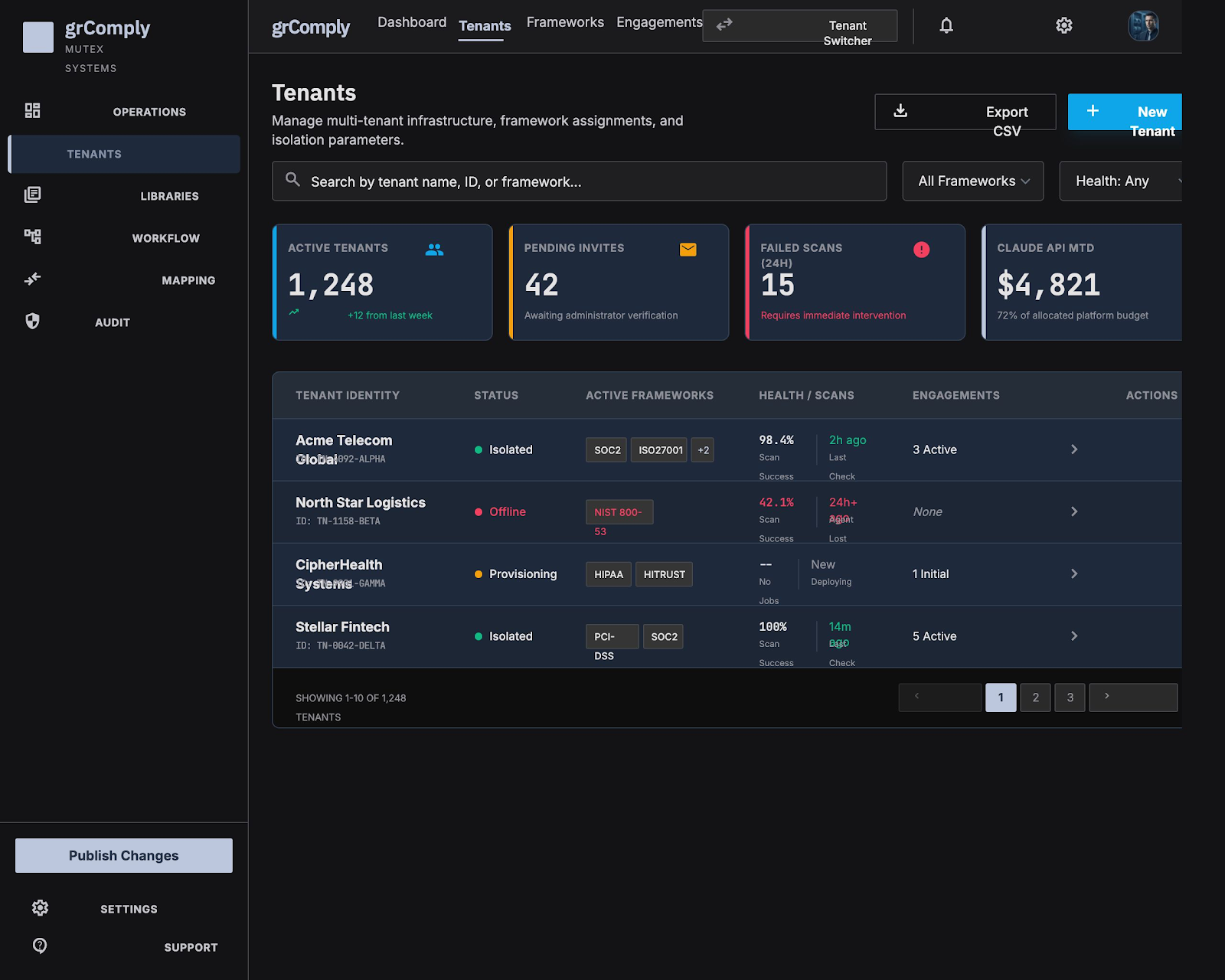Select Tenants in the sidebar
The width and height of the screenshot is (1225, 980).
click(124, 154)
